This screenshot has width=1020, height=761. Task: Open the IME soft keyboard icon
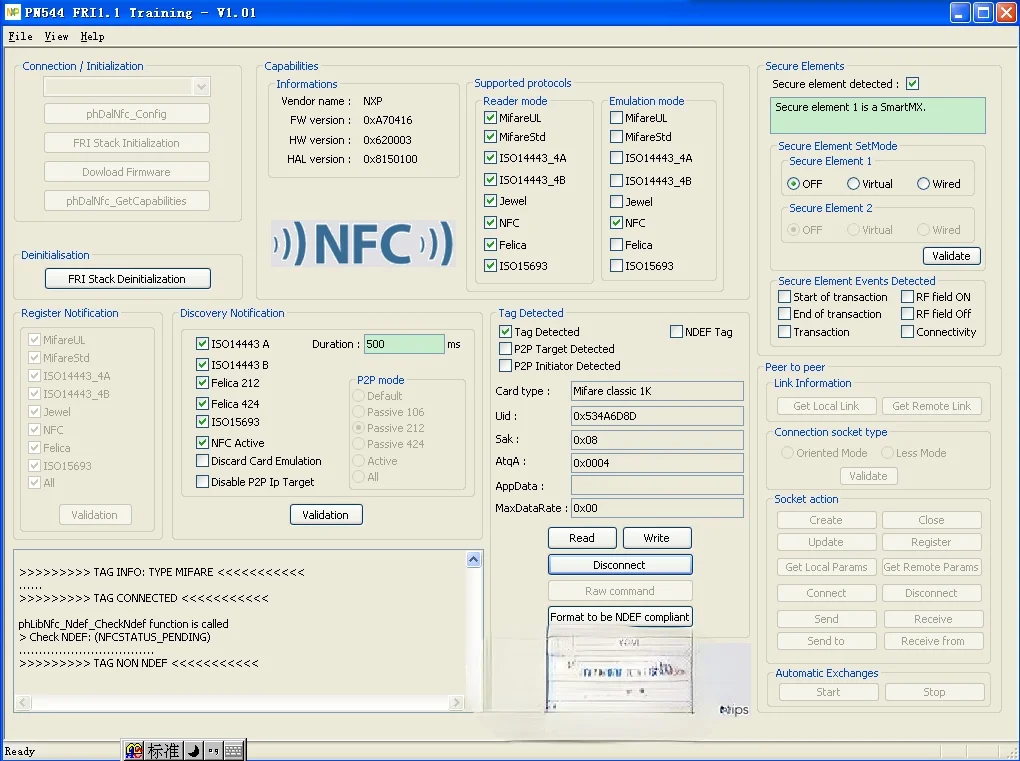click(x=233, y=750)
